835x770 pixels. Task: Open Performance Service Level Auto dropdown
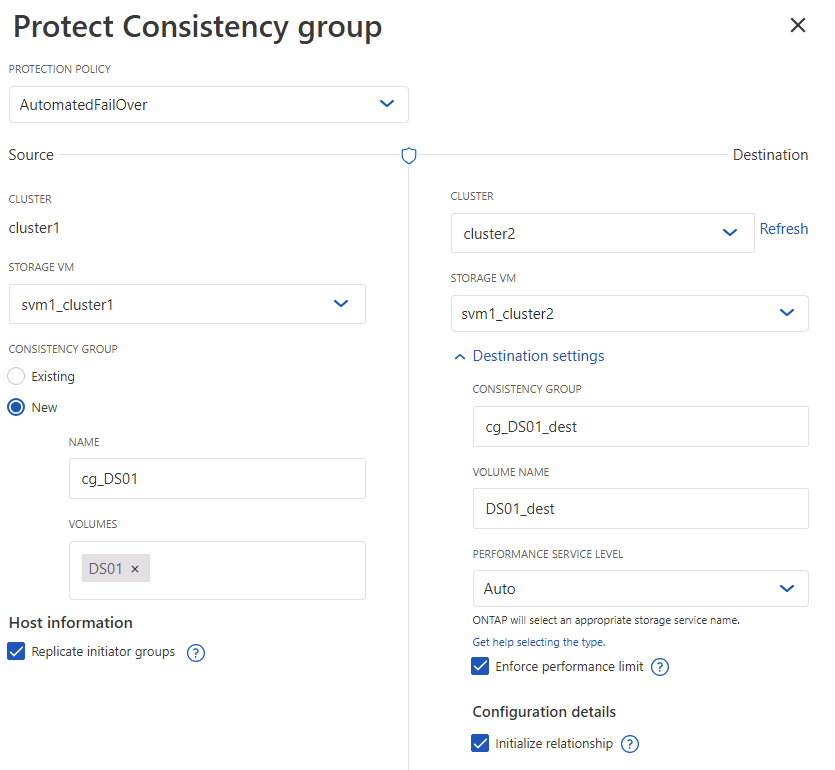click(640, 589)
